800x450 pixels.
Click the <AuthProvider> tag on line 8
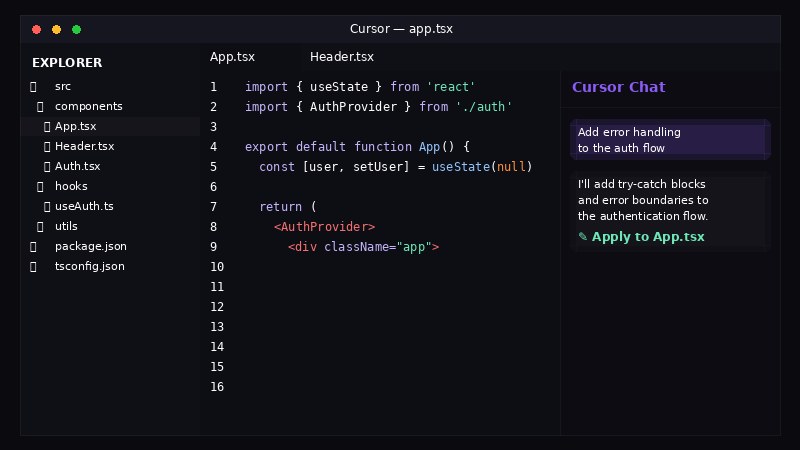point(324,227)
